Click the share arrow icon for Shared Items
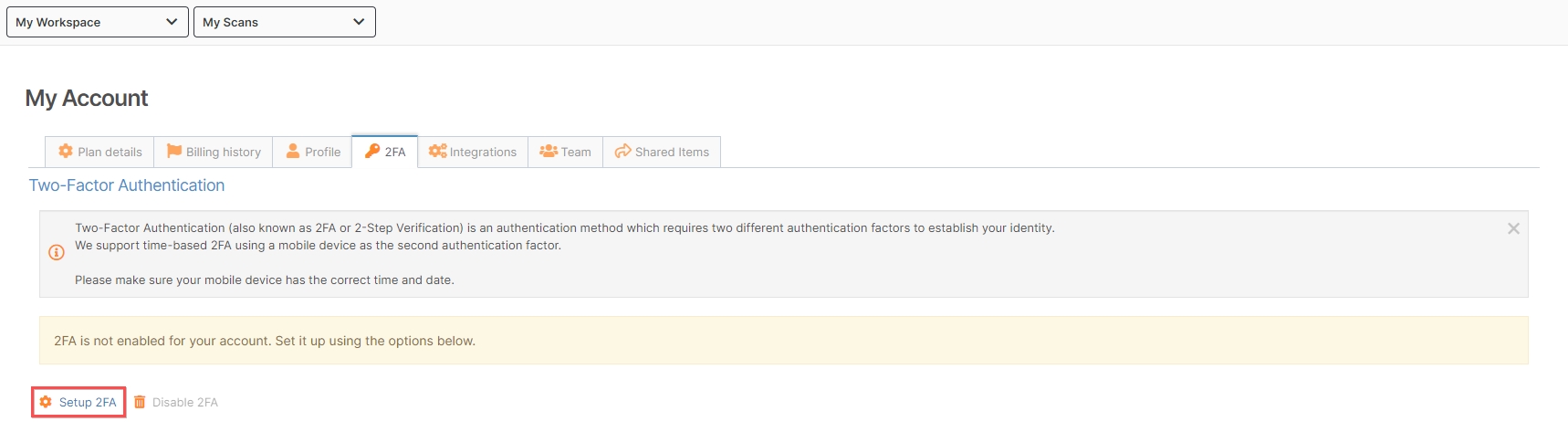This screenshot has height=422, width=1568. pyautogui.click(x=623, y=151)
